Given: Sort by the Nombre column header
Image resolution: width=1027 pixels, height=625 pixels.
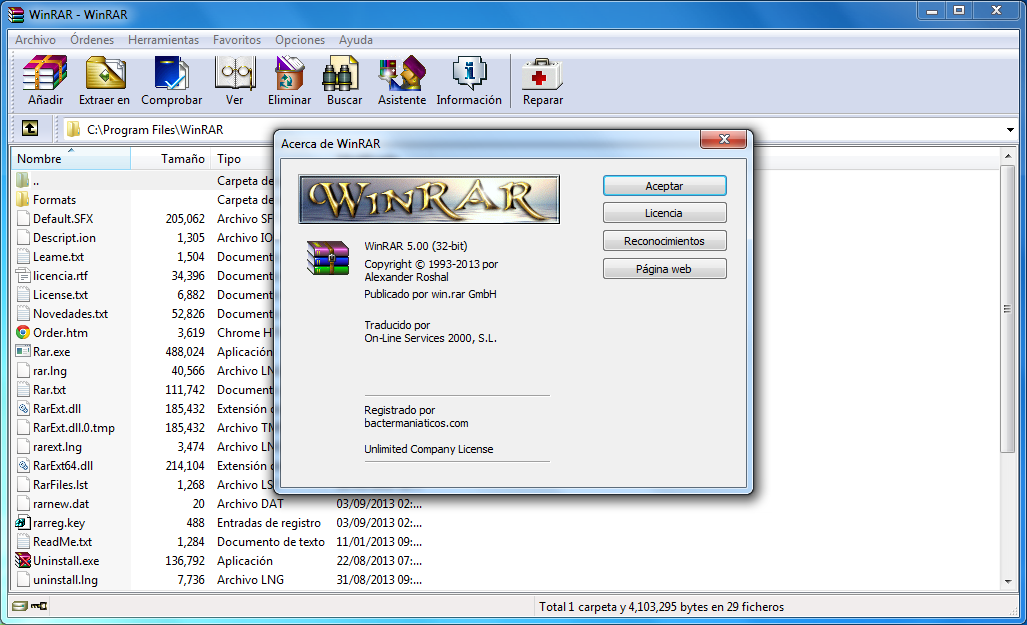Looking at the screenshot, I should [71, 158].
